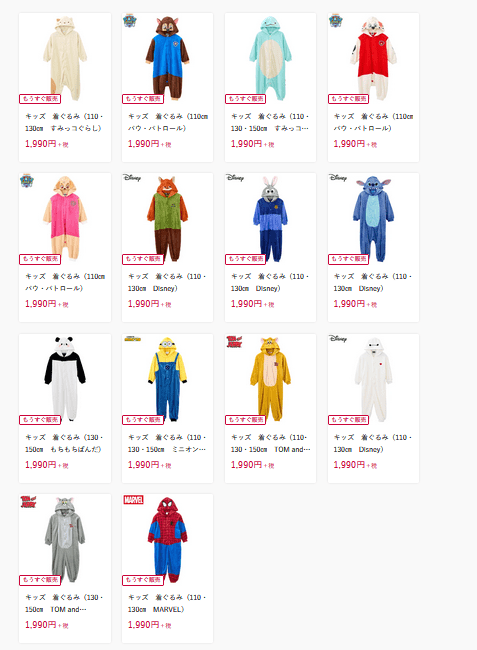The image size is (477, 650).
Task: Open the gray Tom cat costume image
Action: pyautogui.click(x=65, y=538)
